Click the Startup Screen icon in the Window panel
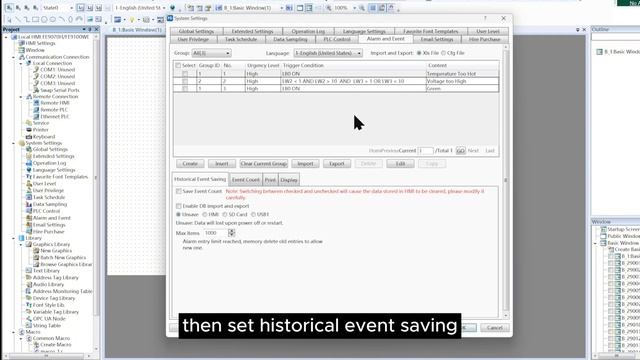The image size is (640, 360). pyautogui.click(x=603, y=229)
